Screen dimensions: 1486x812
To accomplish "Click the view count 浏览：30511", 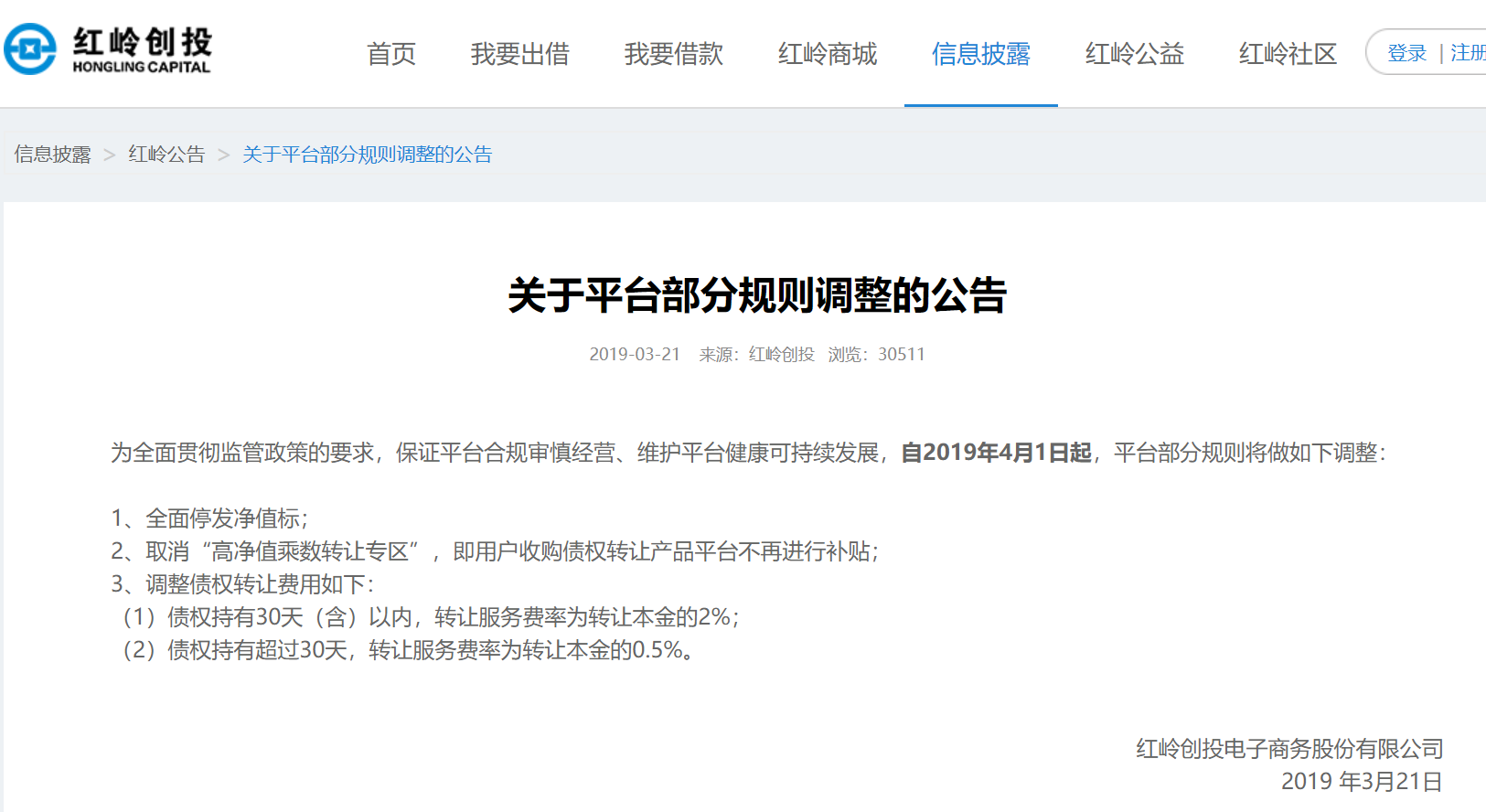I will click(877, 354).
